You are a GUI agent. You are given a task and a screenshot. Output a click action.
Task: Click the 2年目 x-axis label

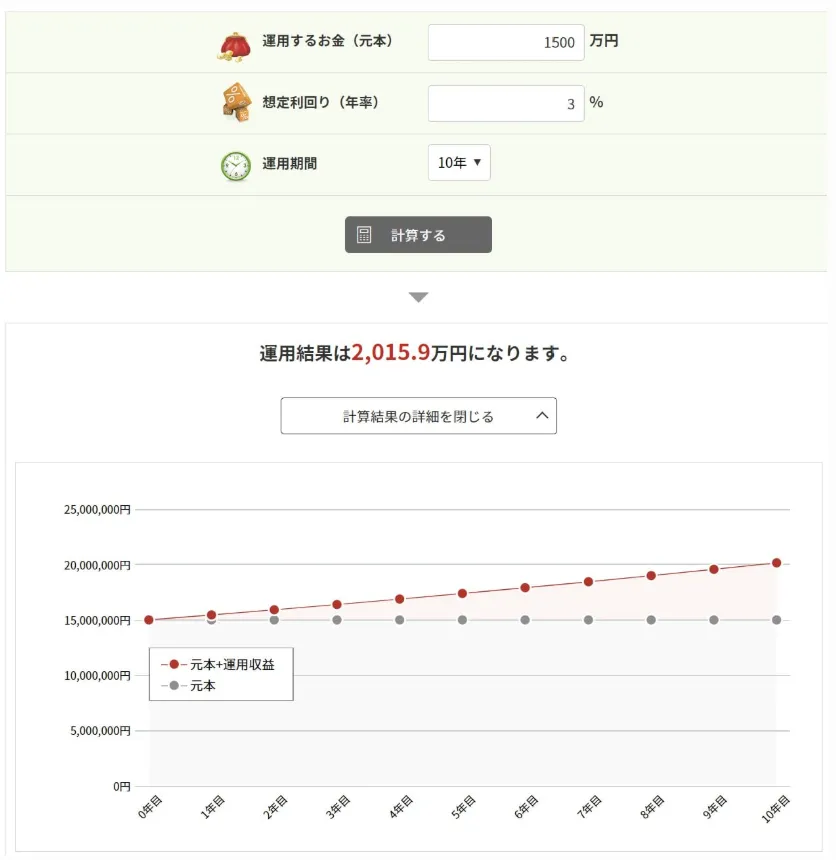(x=276, y=807)
